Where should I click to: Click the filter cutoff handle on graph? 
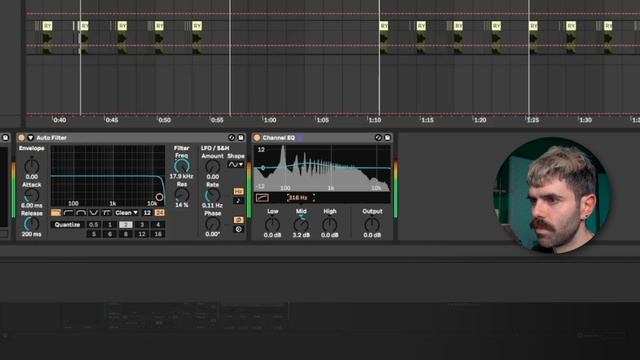[x=159, y=197]
